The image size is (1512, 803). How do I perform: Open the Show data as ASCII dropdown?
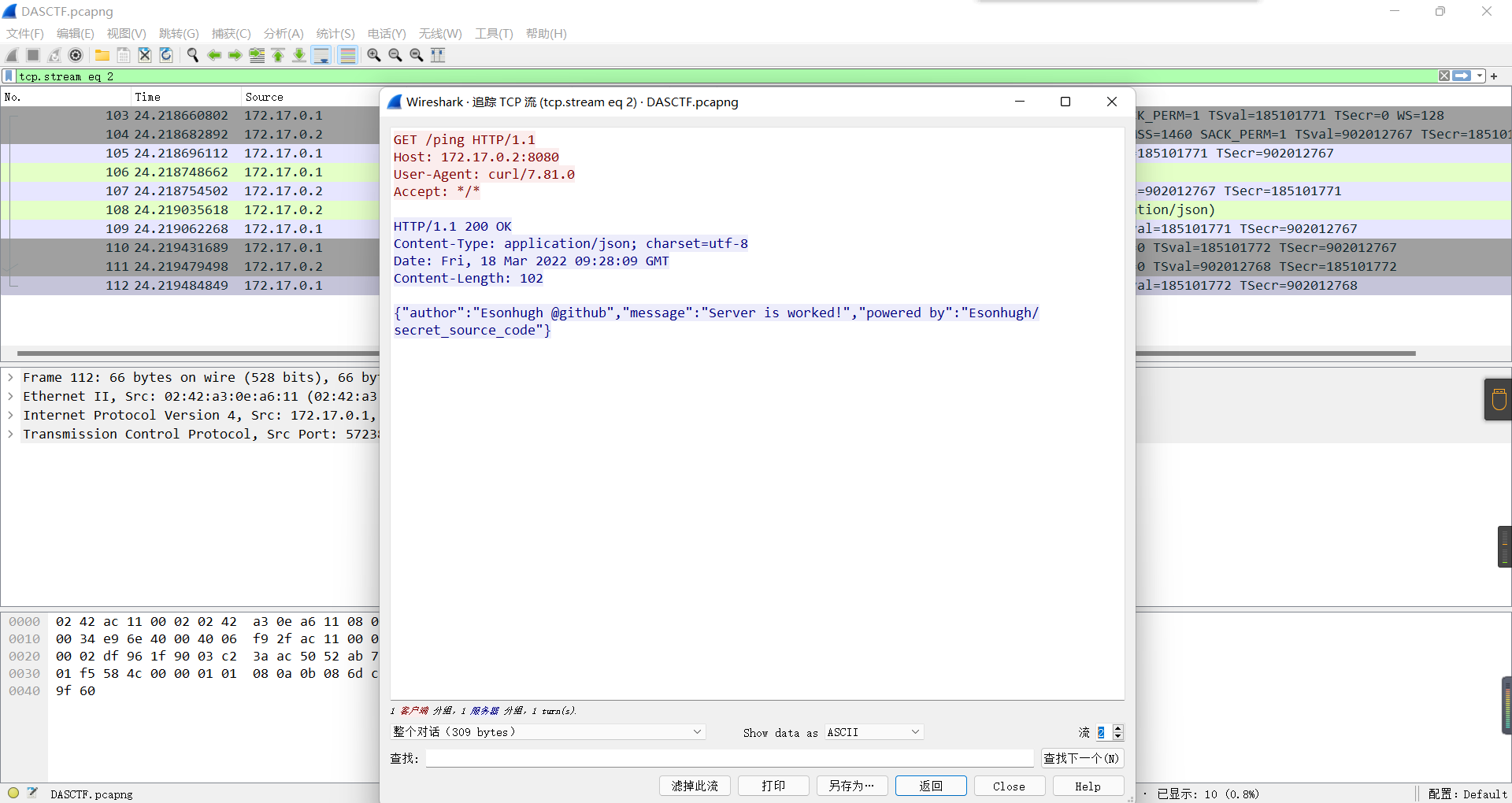point(873,732)
